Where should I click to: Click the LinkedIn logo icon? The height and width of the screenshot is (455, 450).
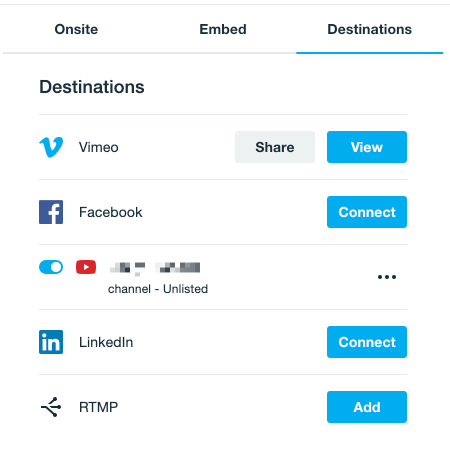pyautogui.click(x=51, y=342)
